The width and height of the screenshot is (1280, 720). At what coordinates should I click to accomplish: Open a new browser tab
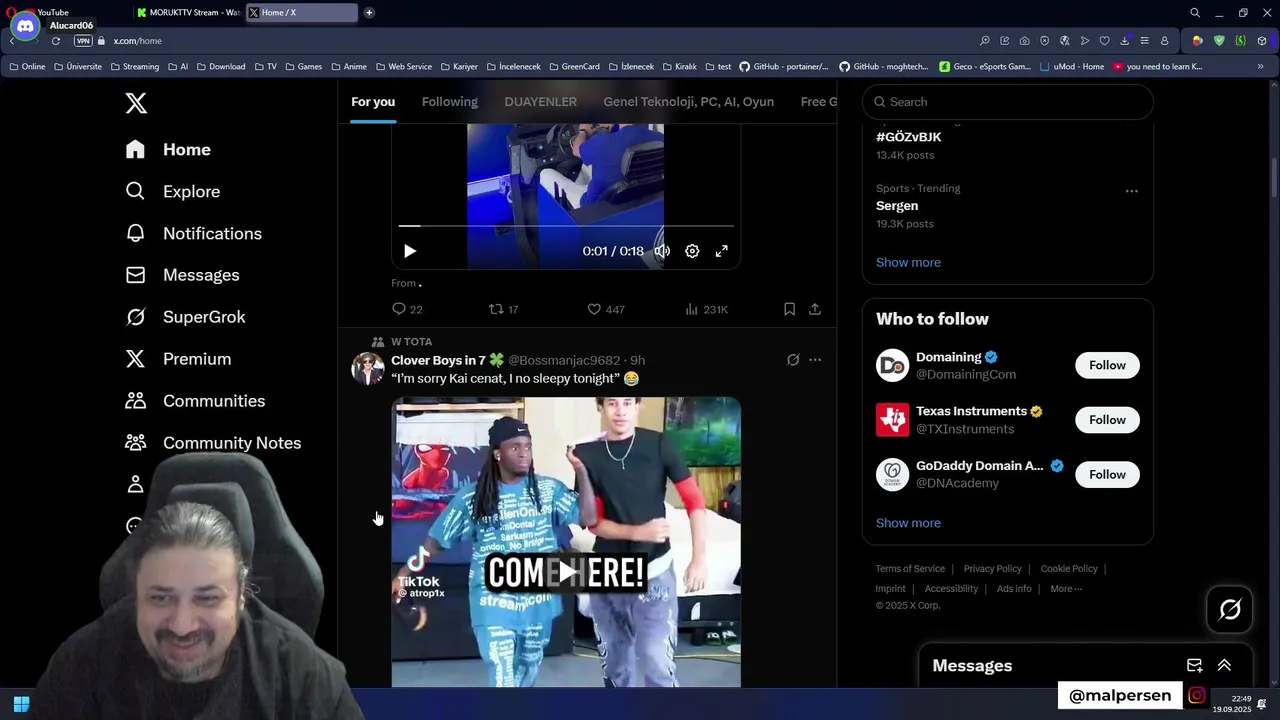pos(369,13)
